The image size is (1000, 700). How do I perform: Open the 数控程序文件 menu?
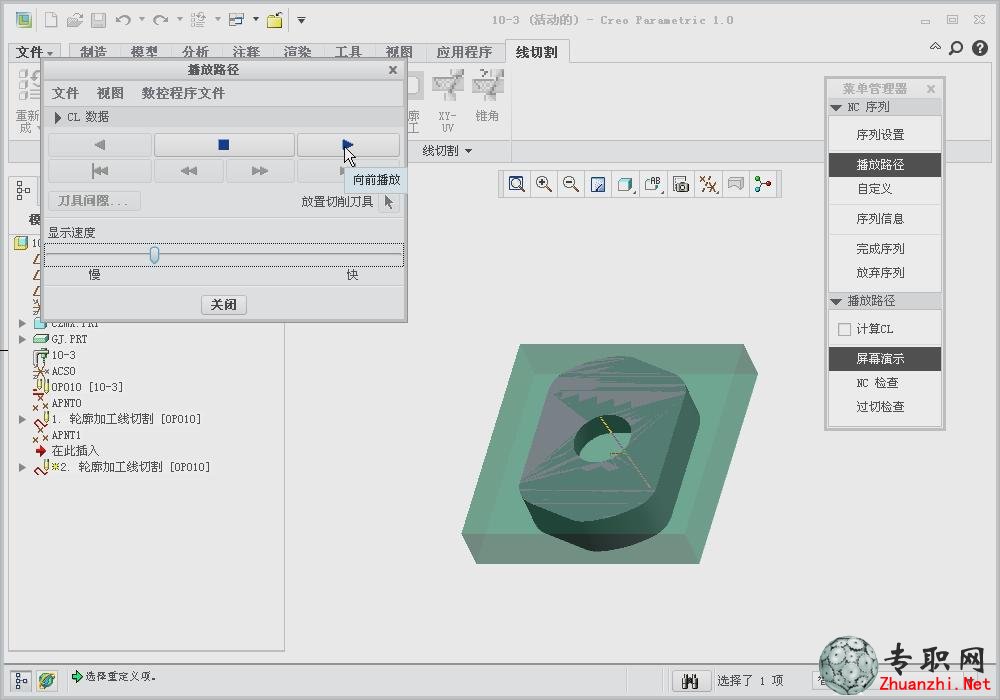(x=183, y=93)
